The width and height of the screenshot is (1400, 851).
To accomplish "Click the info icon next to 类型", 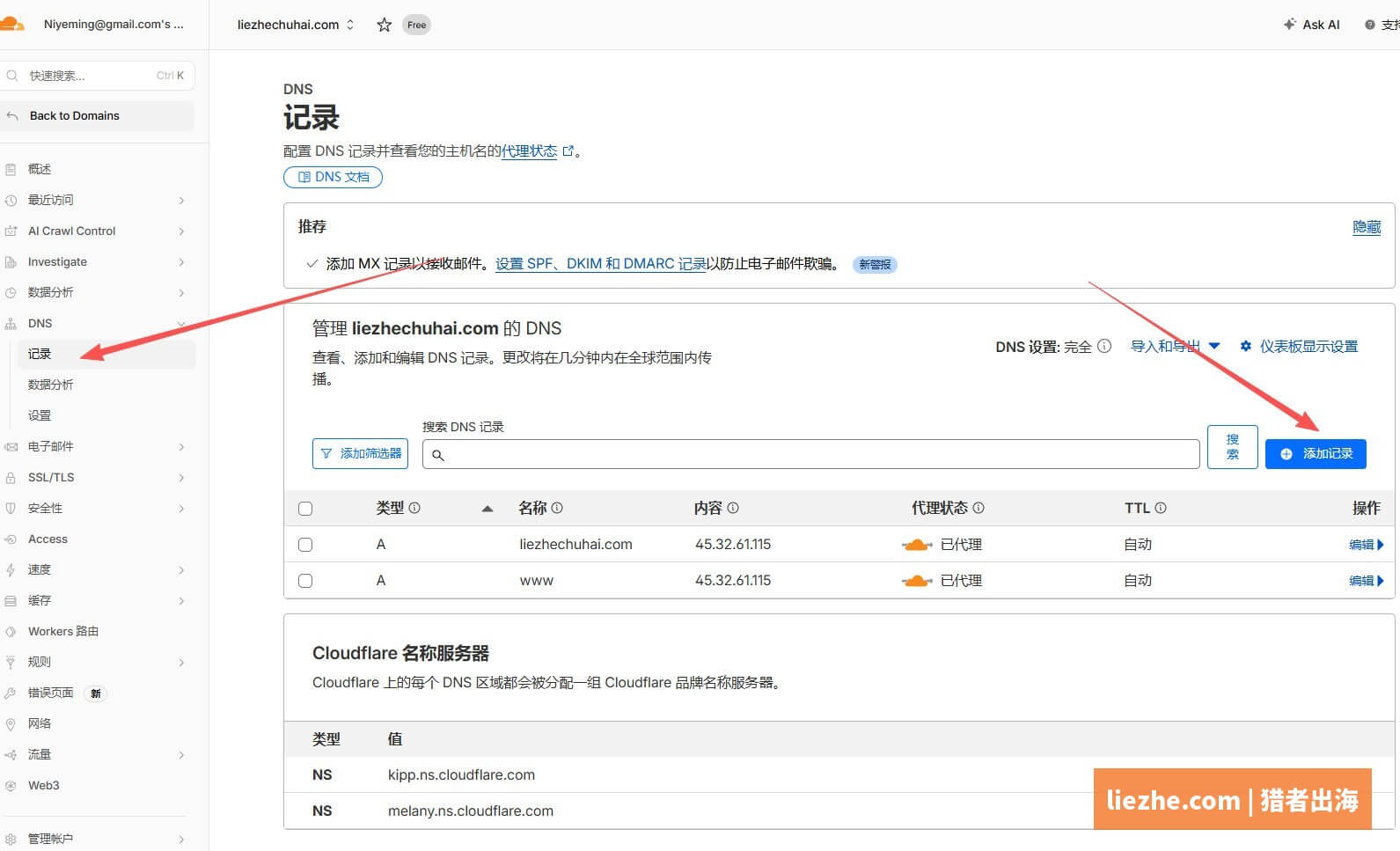I will coord(414,508).
